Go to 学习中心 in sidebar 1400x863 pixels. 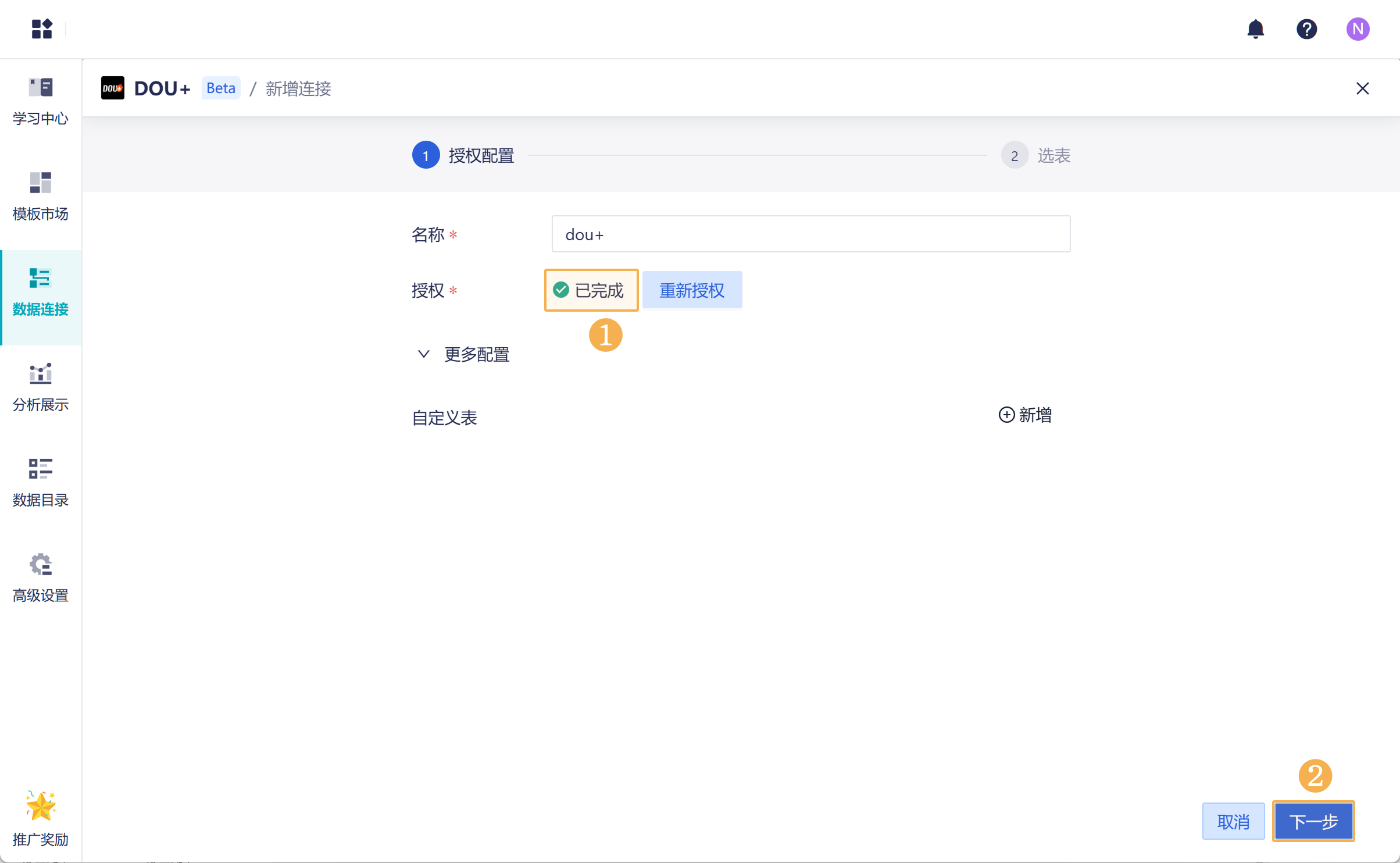(41, 101)
